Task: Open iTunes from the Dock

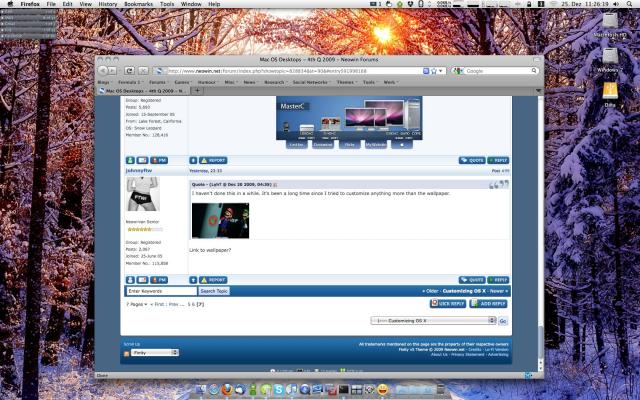Action: (292, 390)
